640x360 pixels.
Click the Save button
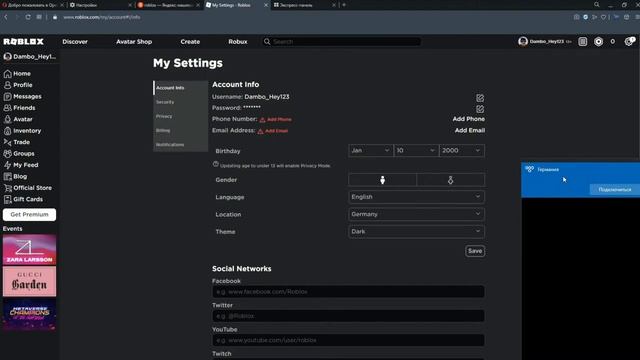pyautogui.click(x=475, y=251)
